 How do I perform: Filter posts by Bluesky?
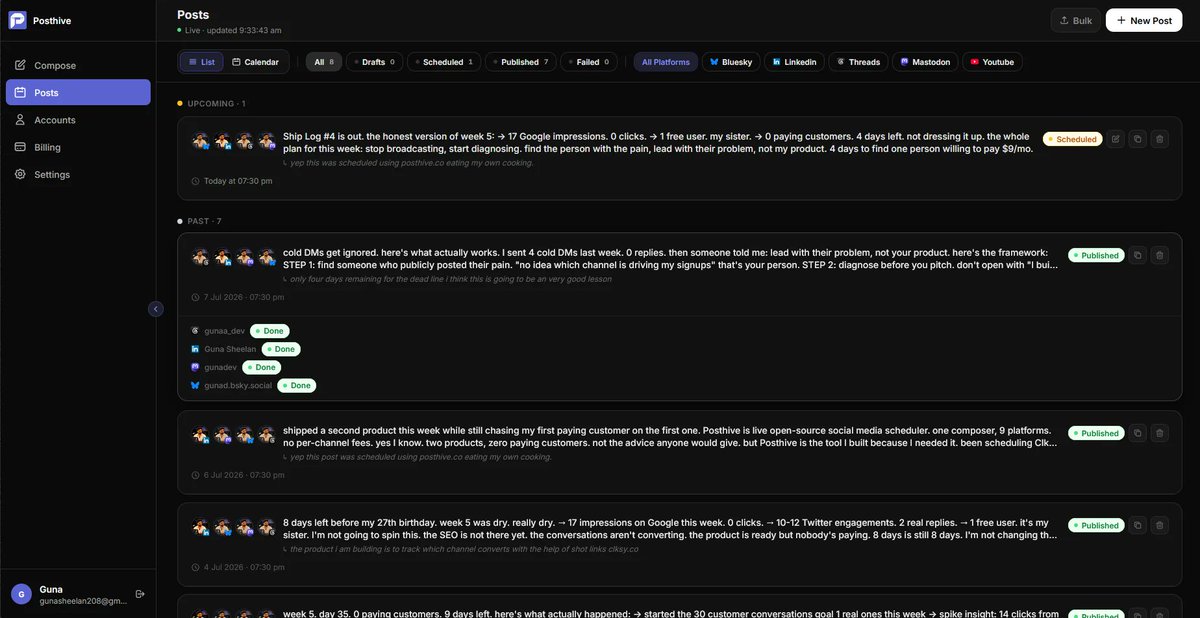tap(731, 62)
